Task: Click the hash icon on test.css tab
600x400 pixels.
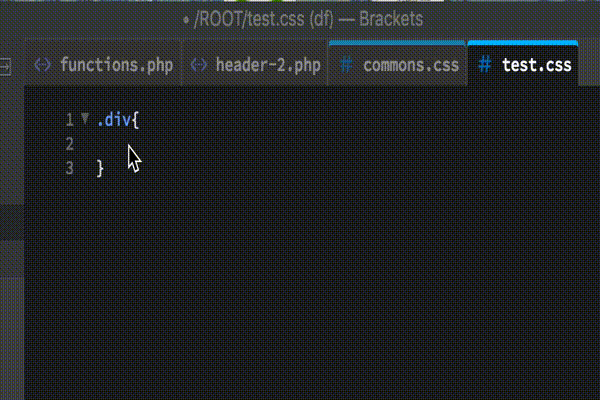Action: click(485, 64)
